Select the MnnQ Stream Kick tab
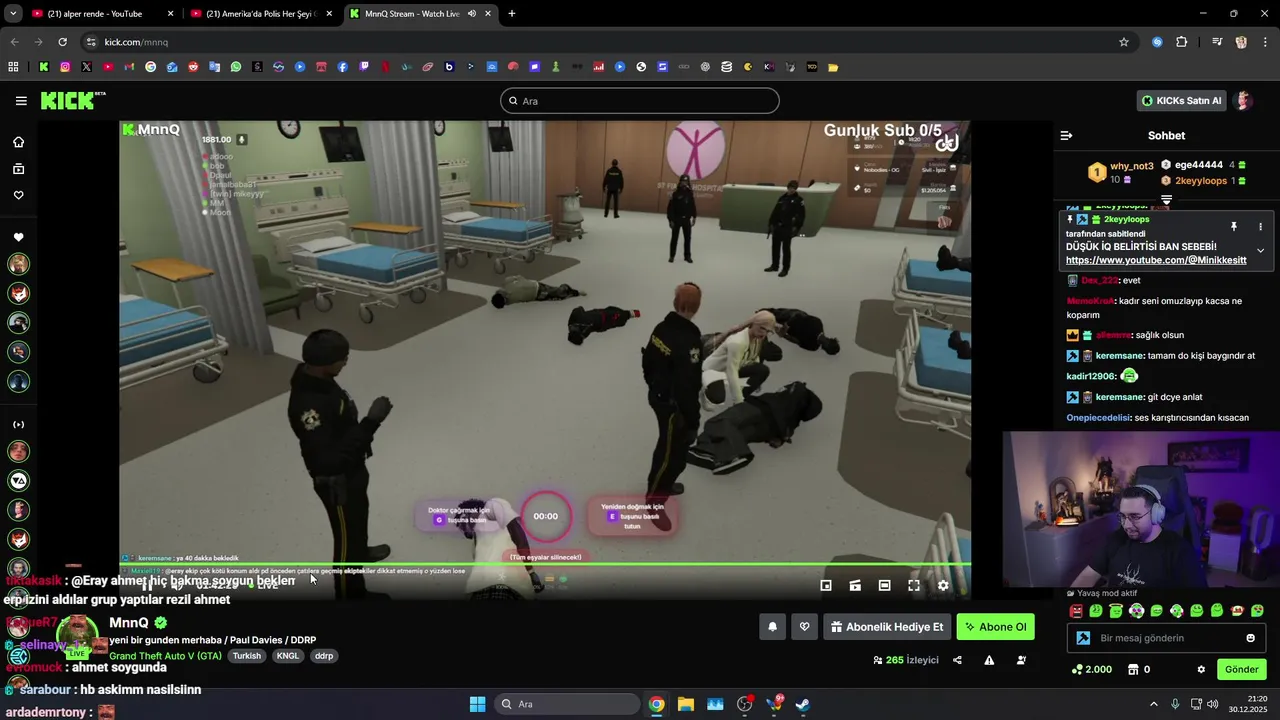The height and width of the screenshot is (720, 1280). point(420,14)
